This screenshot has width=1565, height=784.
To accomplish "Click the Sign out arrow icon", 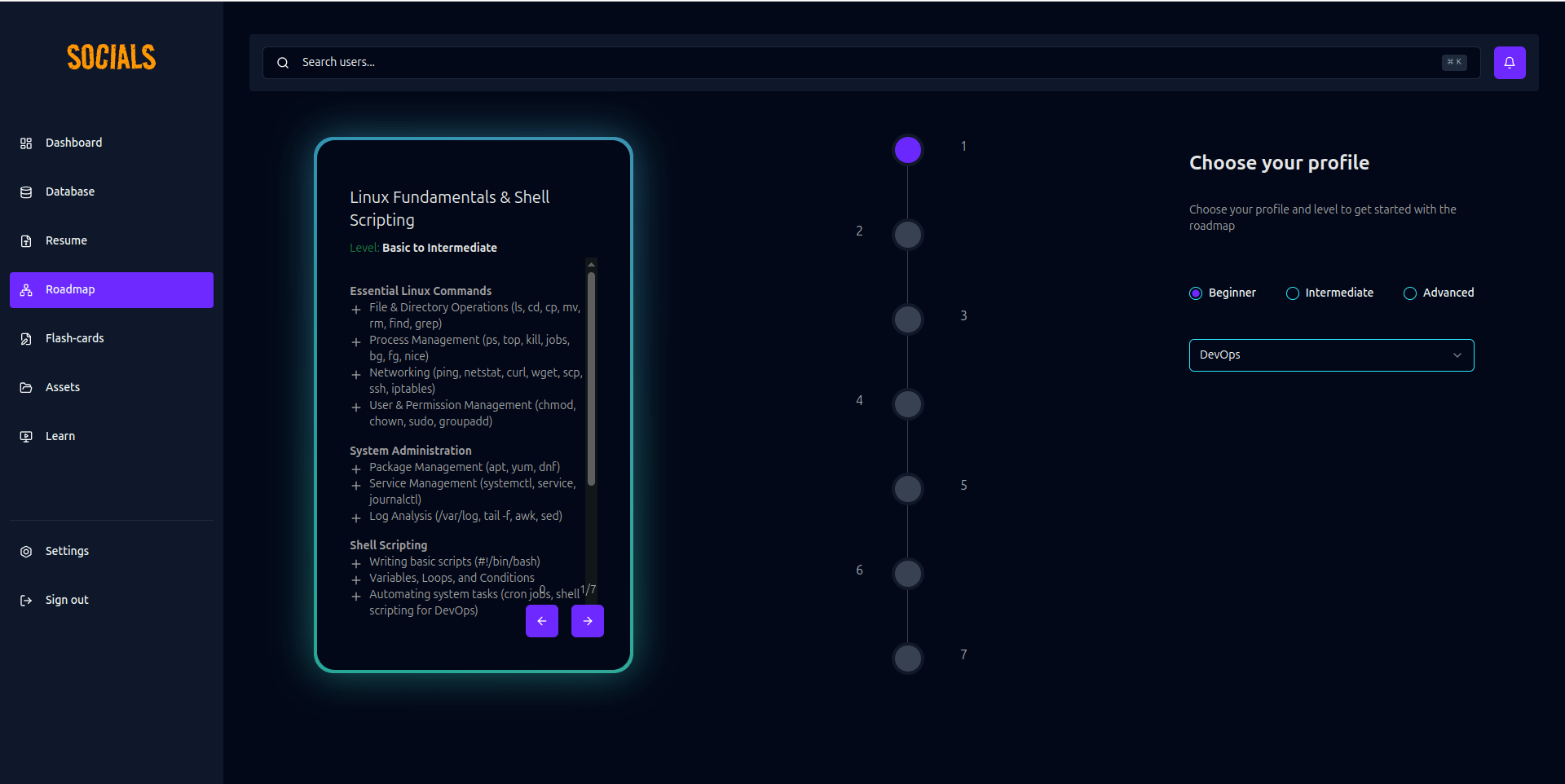I will (x=26, y=601).
